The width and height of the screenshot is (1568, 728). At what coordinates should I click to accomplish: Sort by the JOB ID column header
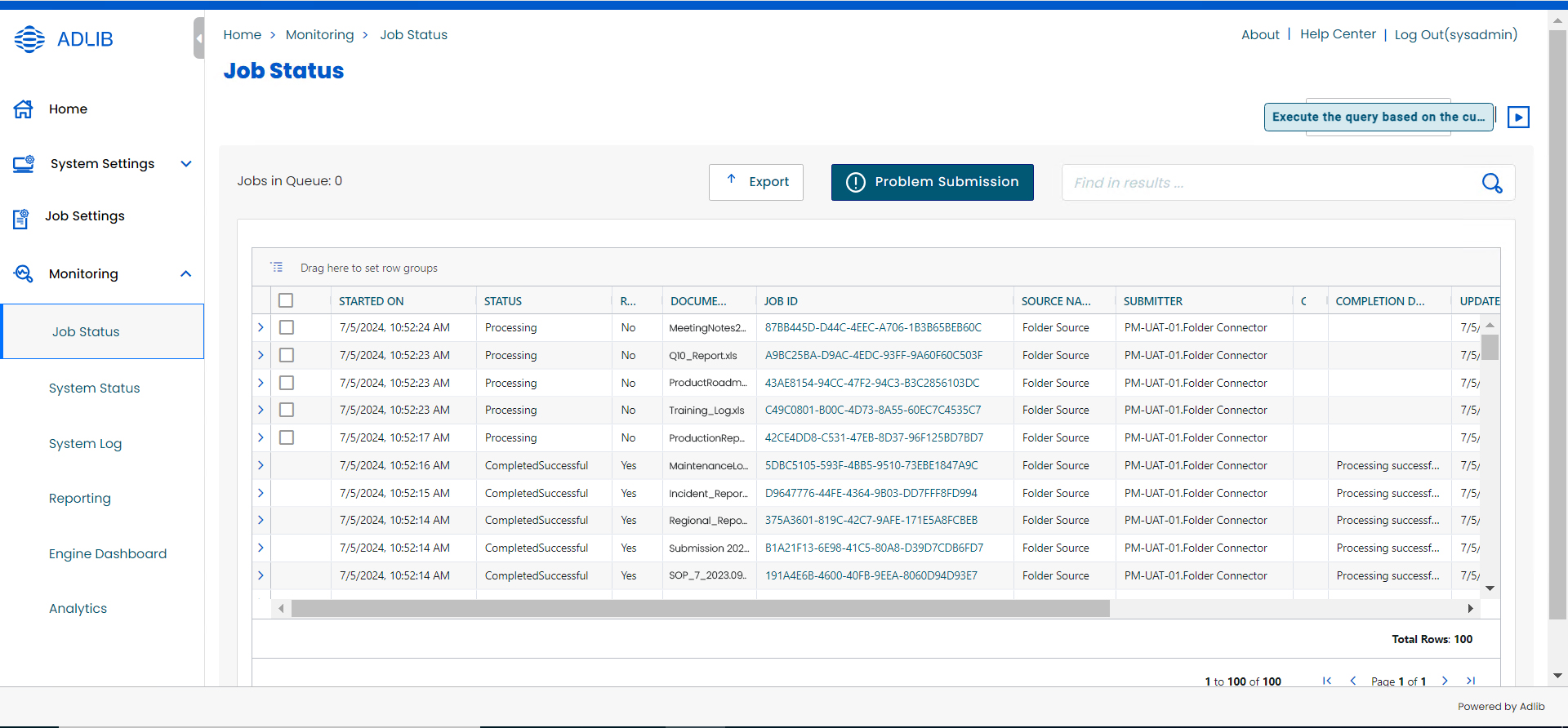(x=781, y=301)
